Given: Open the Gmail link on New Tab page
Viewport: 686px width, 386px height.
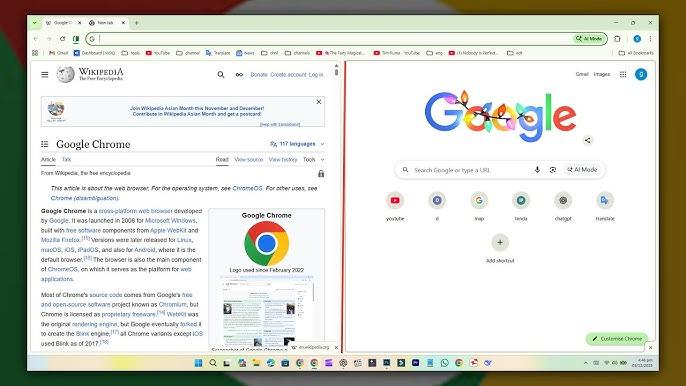Looking at the screenshot, I should point(582,74).
